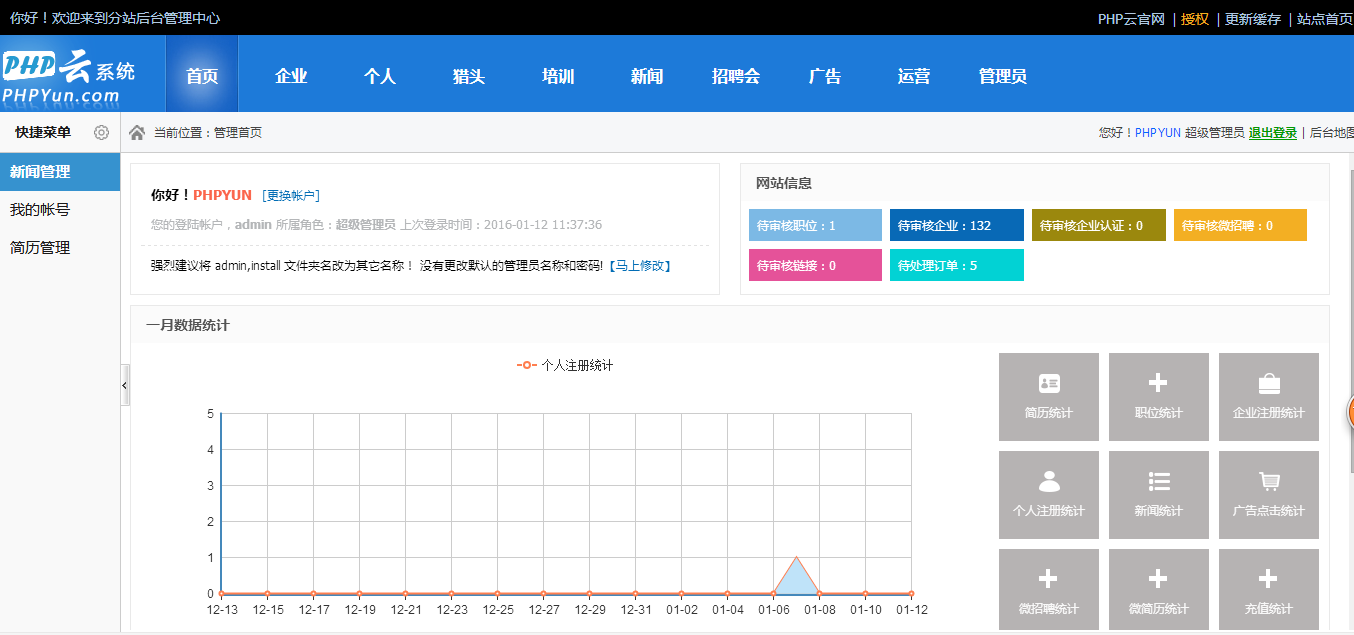Toggle 个人注册统计 series in chart legend
1354x635 pixels.
coord(565,366)
